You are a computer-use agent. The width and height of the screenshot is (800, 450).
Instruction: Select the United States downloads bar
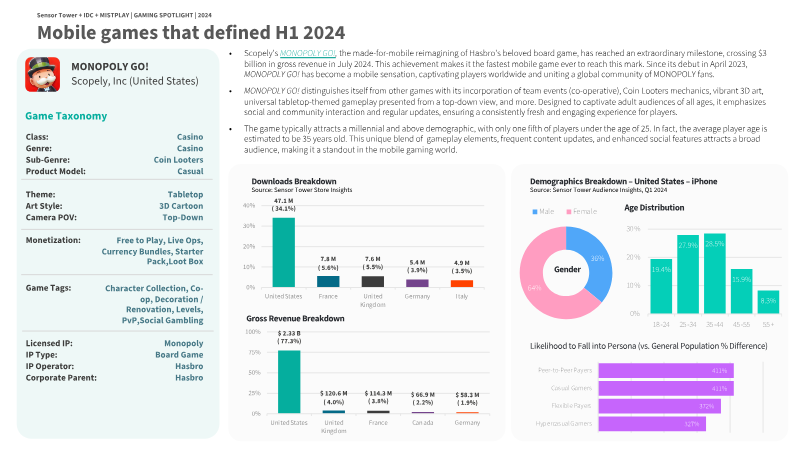pos(284,253)
